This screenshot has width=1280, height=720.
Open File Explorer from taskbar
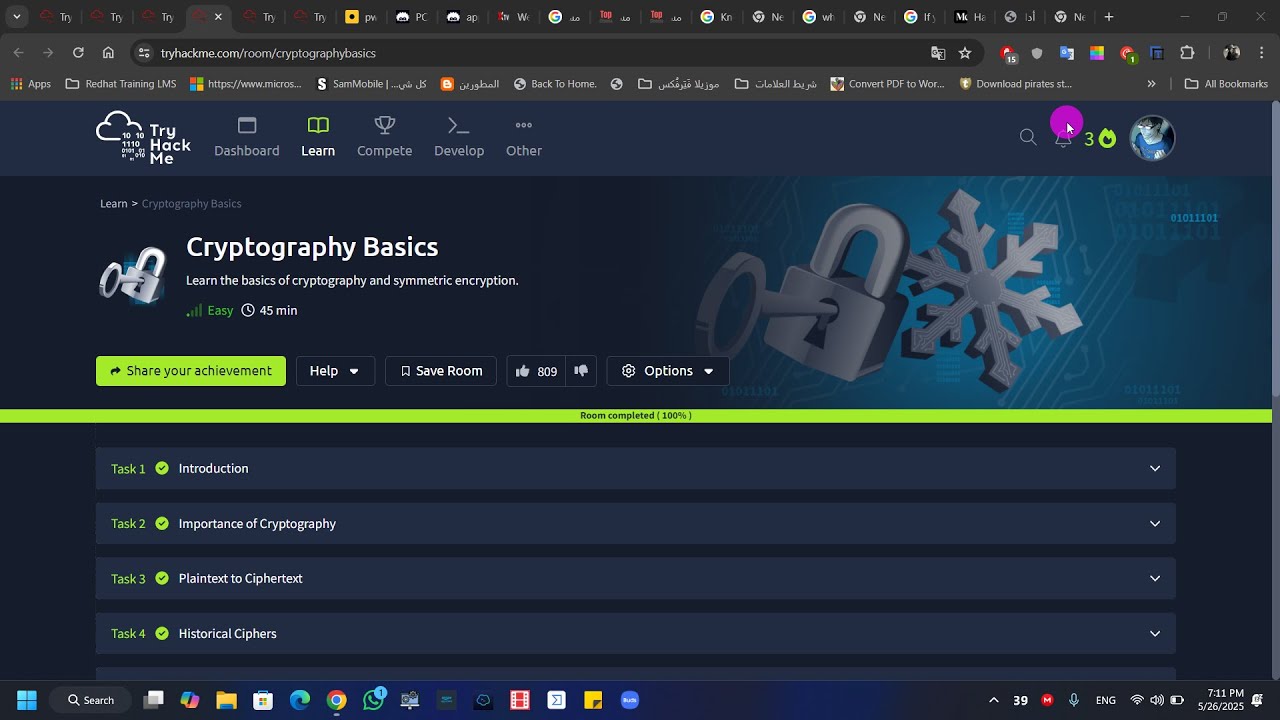[x=226, y=700]
